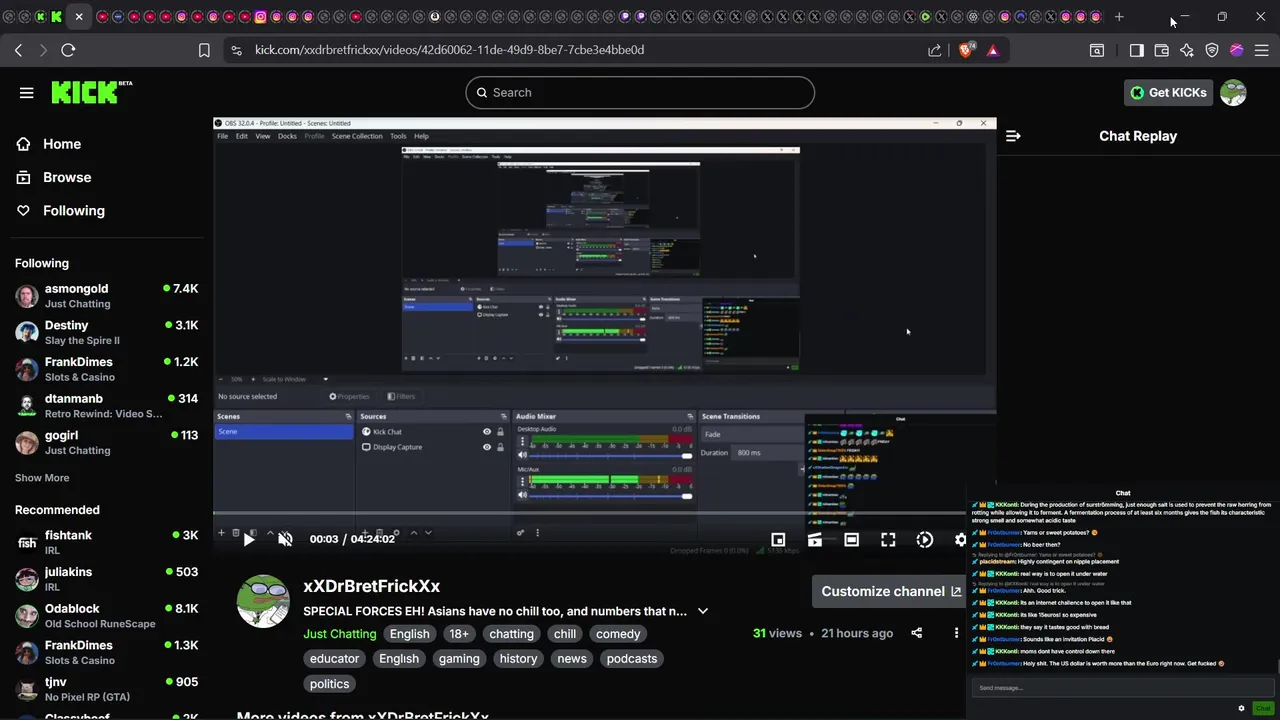The width and height of the screenshot is (1280, 720).
Task: Select the chatting tag
Action: click(511, 634)
